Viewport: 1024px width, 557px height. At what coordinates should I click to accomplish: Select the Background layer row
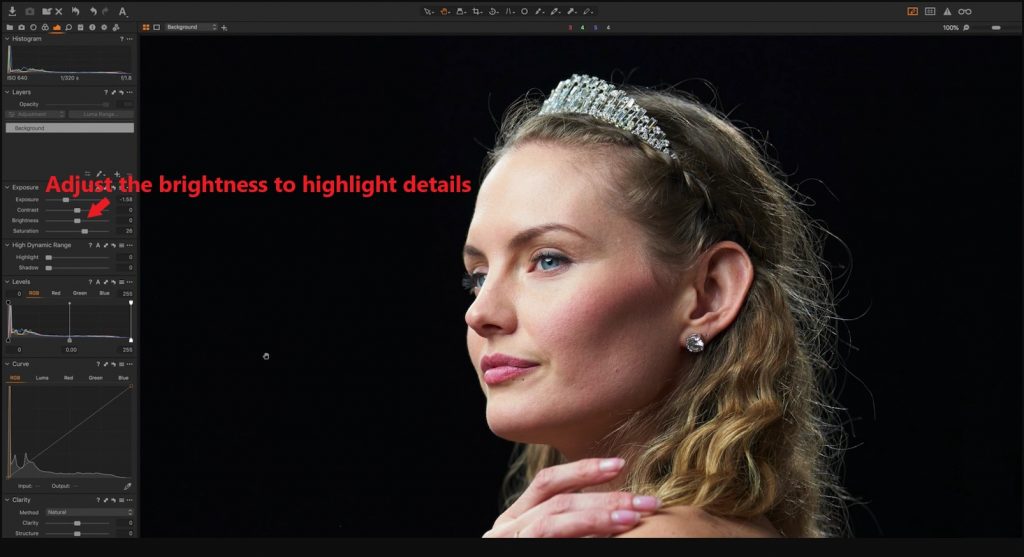coord(70,128)
